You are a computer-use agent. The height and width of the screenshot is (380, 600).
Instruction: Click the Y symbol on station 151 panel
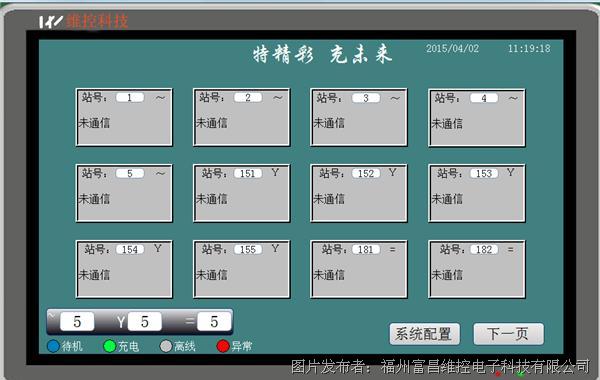click(275, 173)
